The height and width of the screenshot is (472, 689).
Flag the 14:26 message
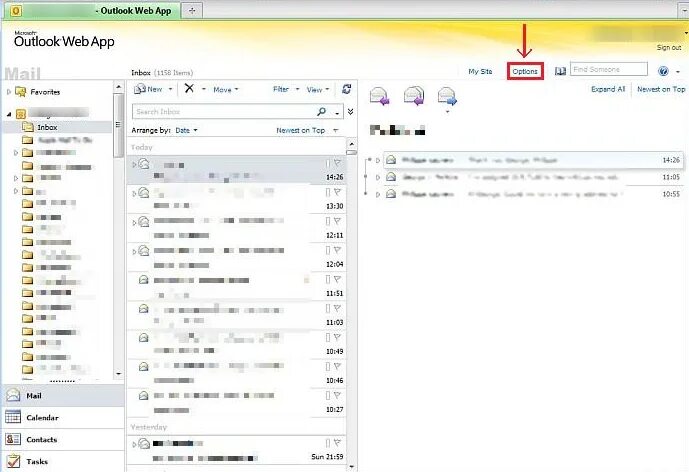[337, 163]
